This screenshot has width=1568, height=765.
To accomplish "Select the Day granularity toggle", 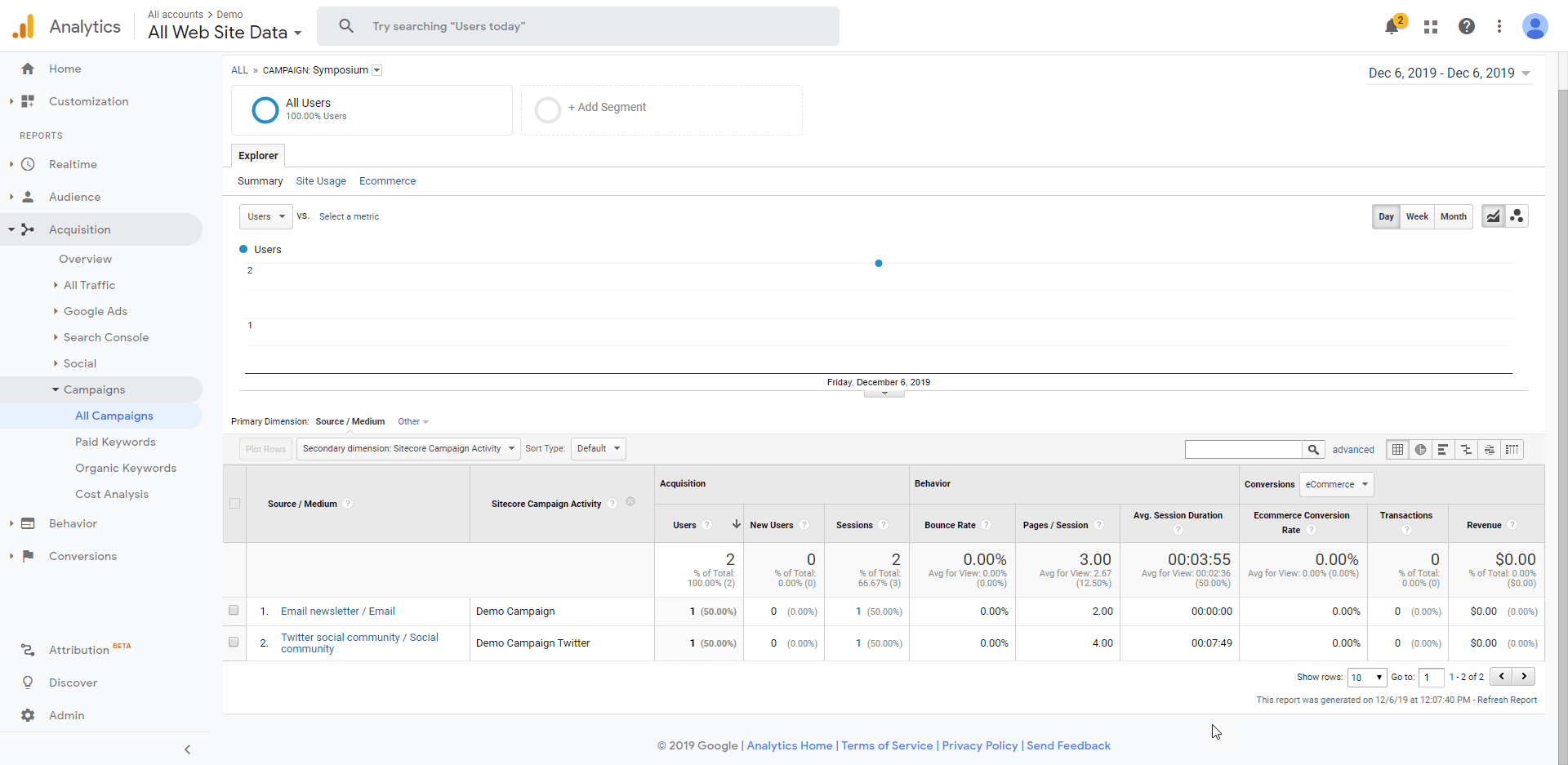I will pos(1386,216).
